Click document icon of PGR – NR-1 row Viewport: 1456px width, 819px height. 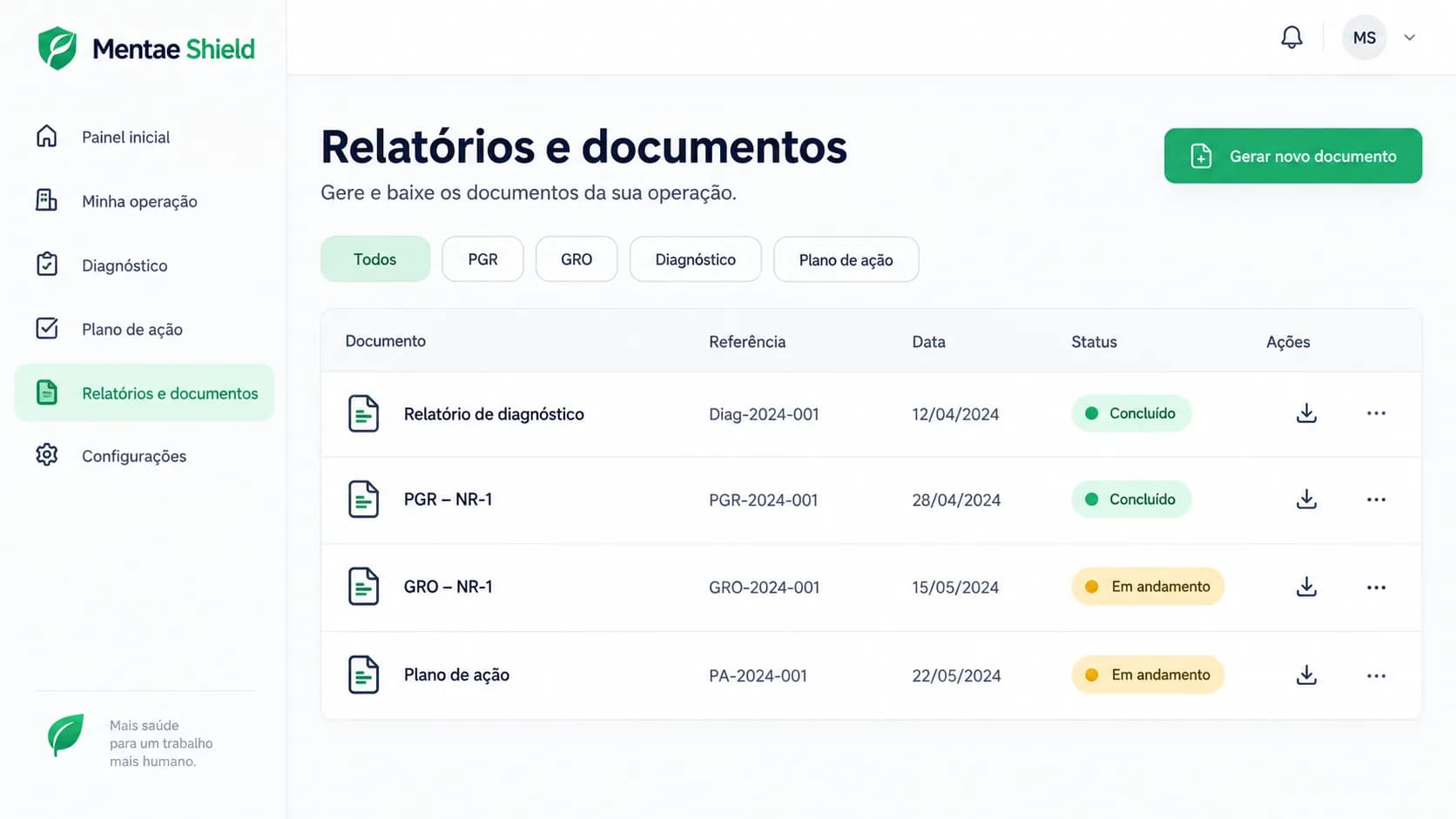point(363,500)
